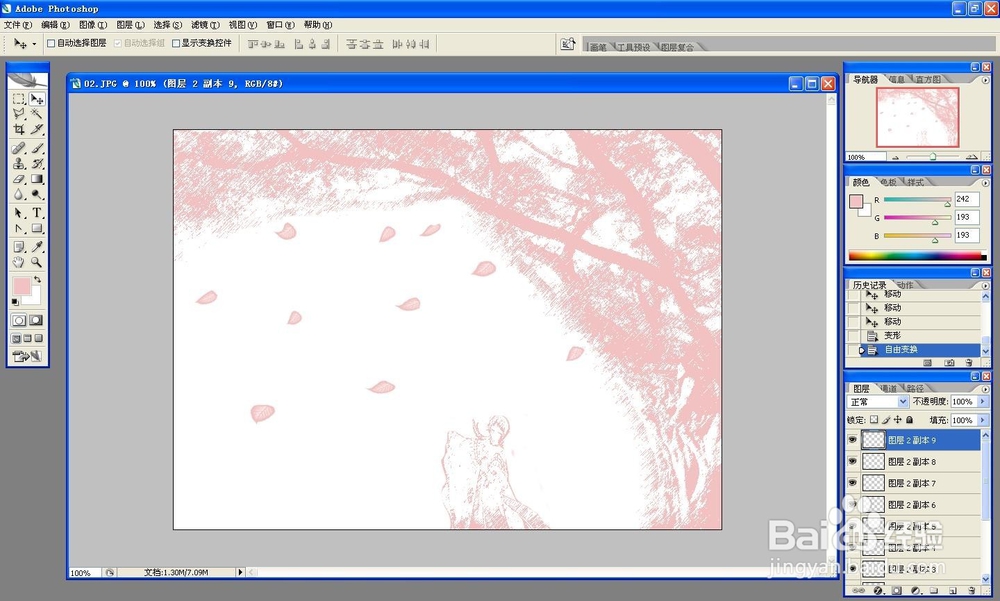Screen dimensions: 1000x601
Task: Select the Polygonal Lasso tool
Action: [19, 114]
